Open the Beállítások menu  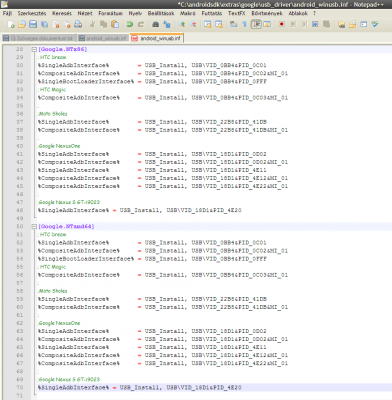161,13
